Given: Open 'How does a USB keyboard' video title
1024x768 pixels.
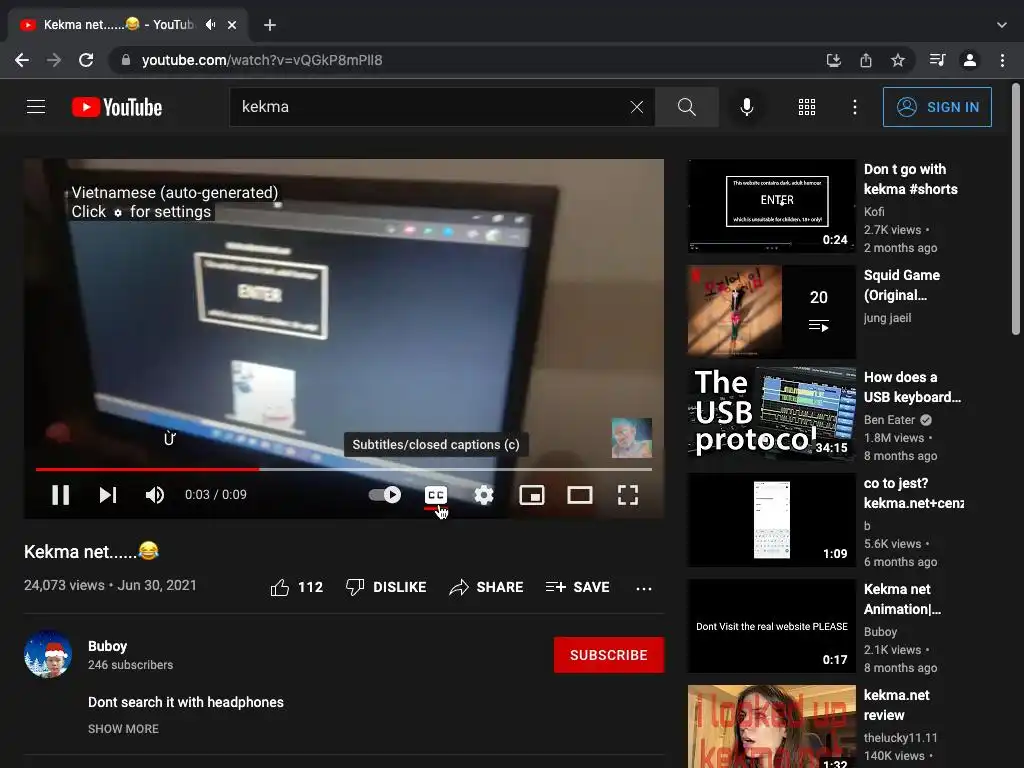Looking at the screenshot, I should tap(912, 387).
